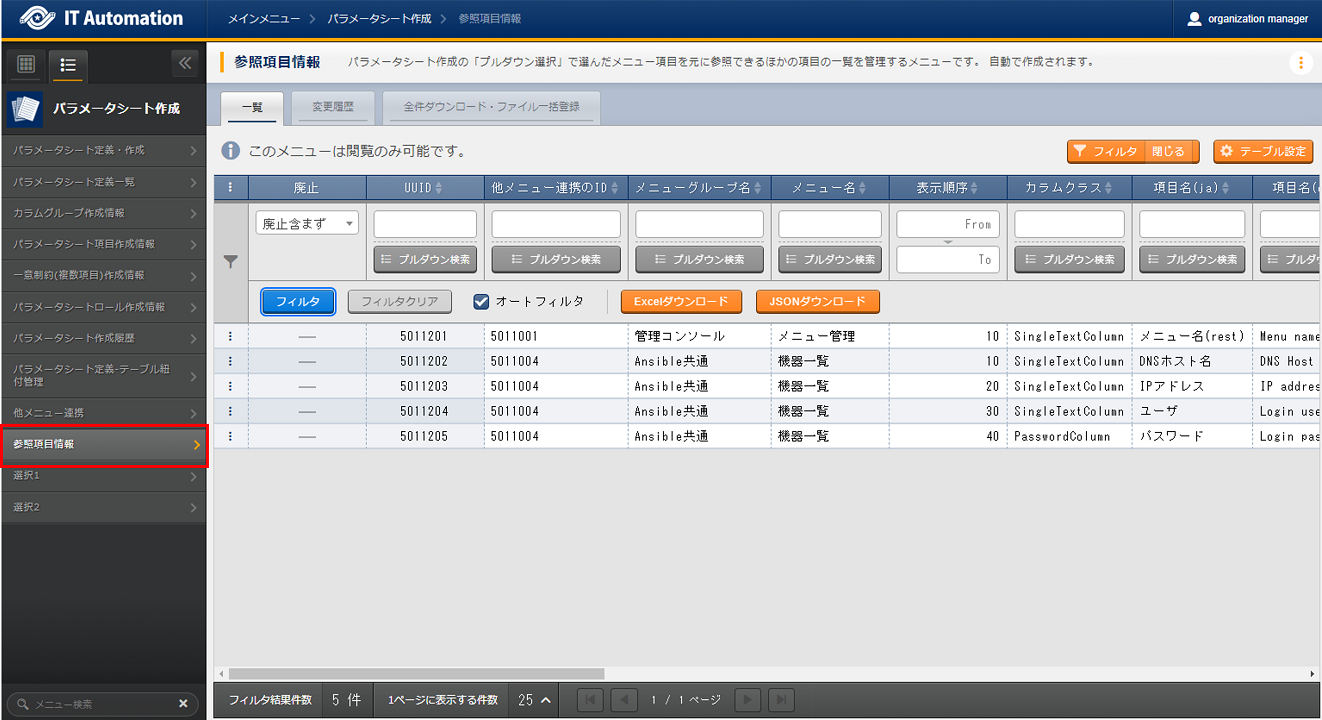Toggle the オートフィルタ checkbox

[481, 301]
